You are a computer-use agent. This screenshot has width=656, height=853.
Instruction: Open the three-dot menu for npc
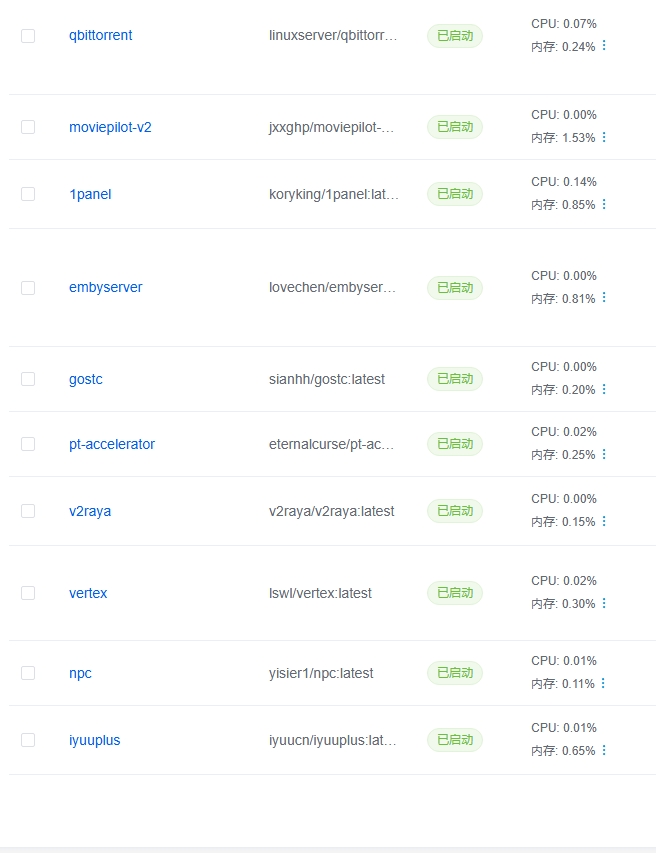[603, 683]
